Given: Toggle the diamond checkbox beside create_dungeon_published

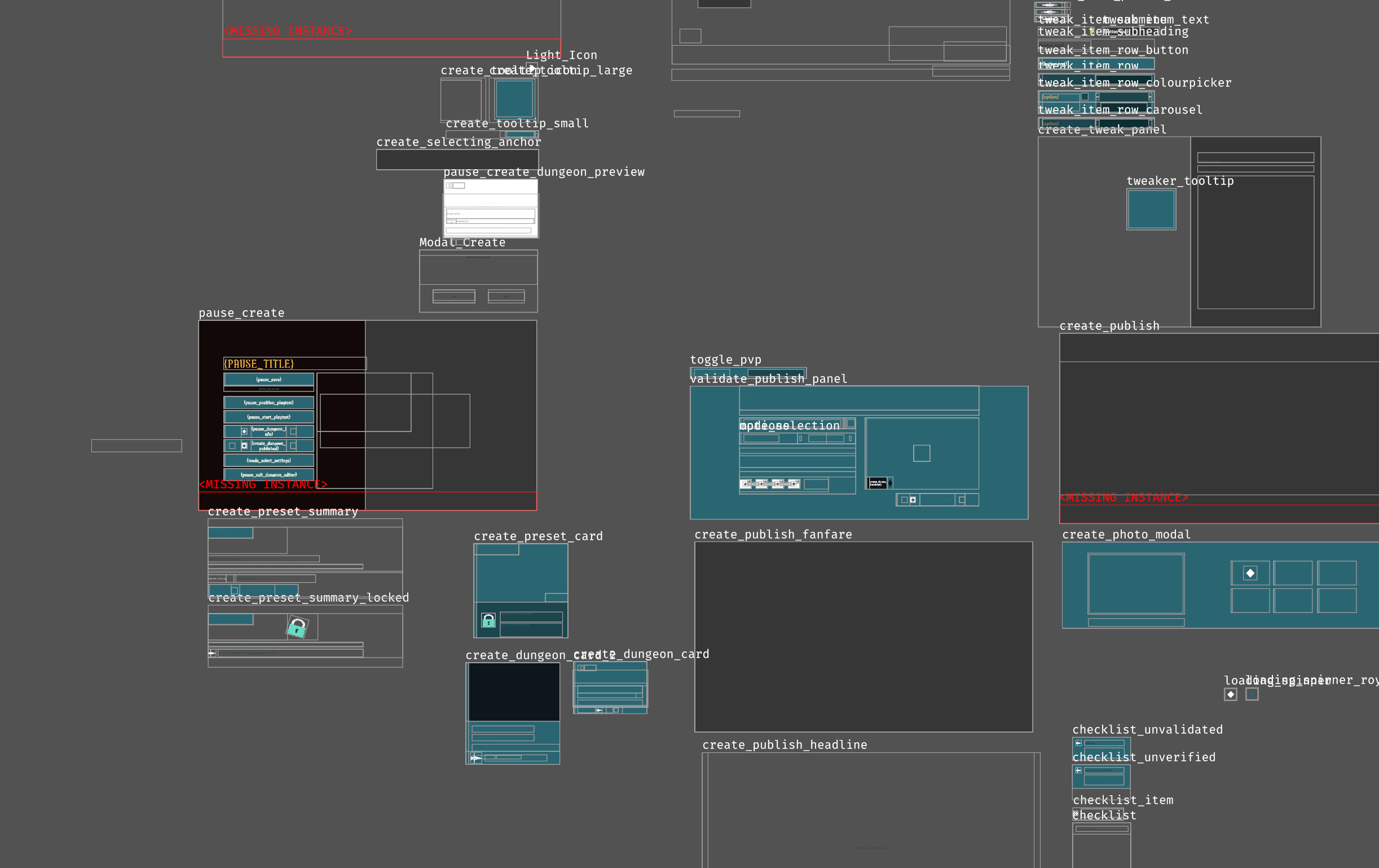Looking at the screenshot, I should point(245,446).
